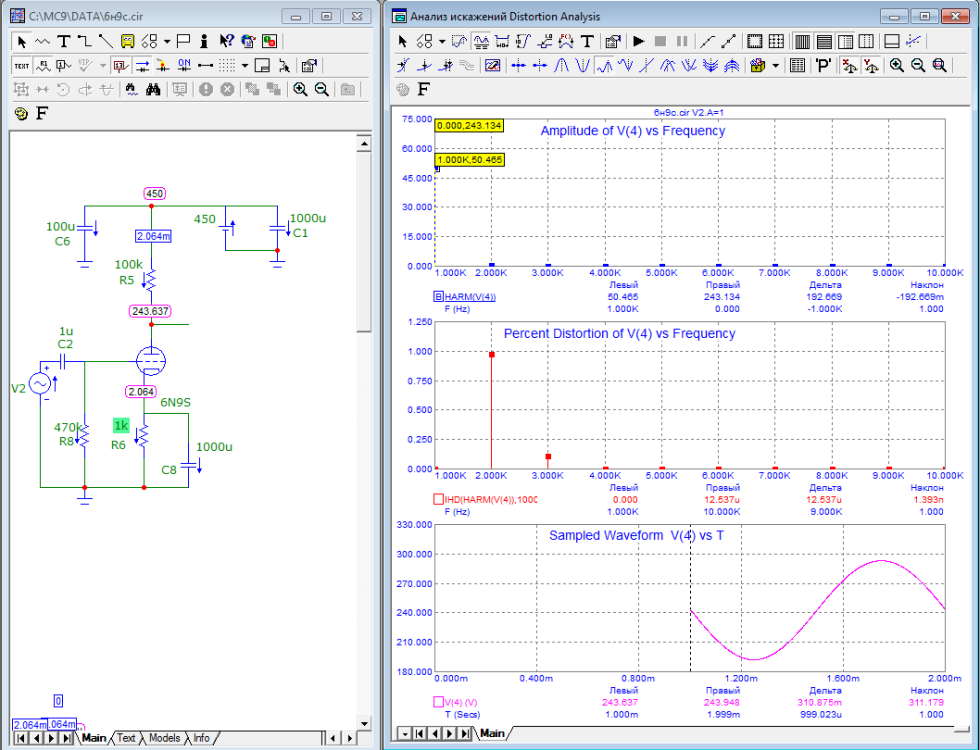Click the context help arrow-question icon
This screenshot has width=980, height=750.
click(x=226, y=41)
